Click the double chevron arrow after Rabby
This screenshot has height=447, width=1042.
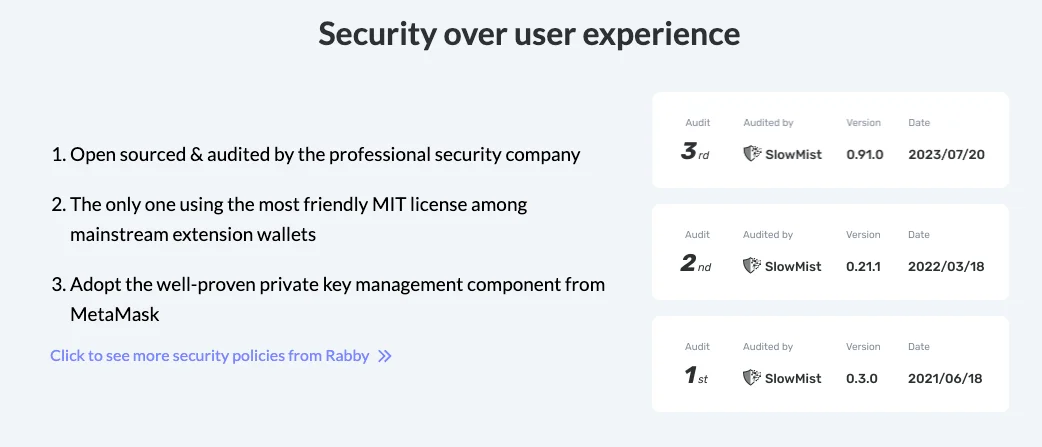(x=385, y=356)
